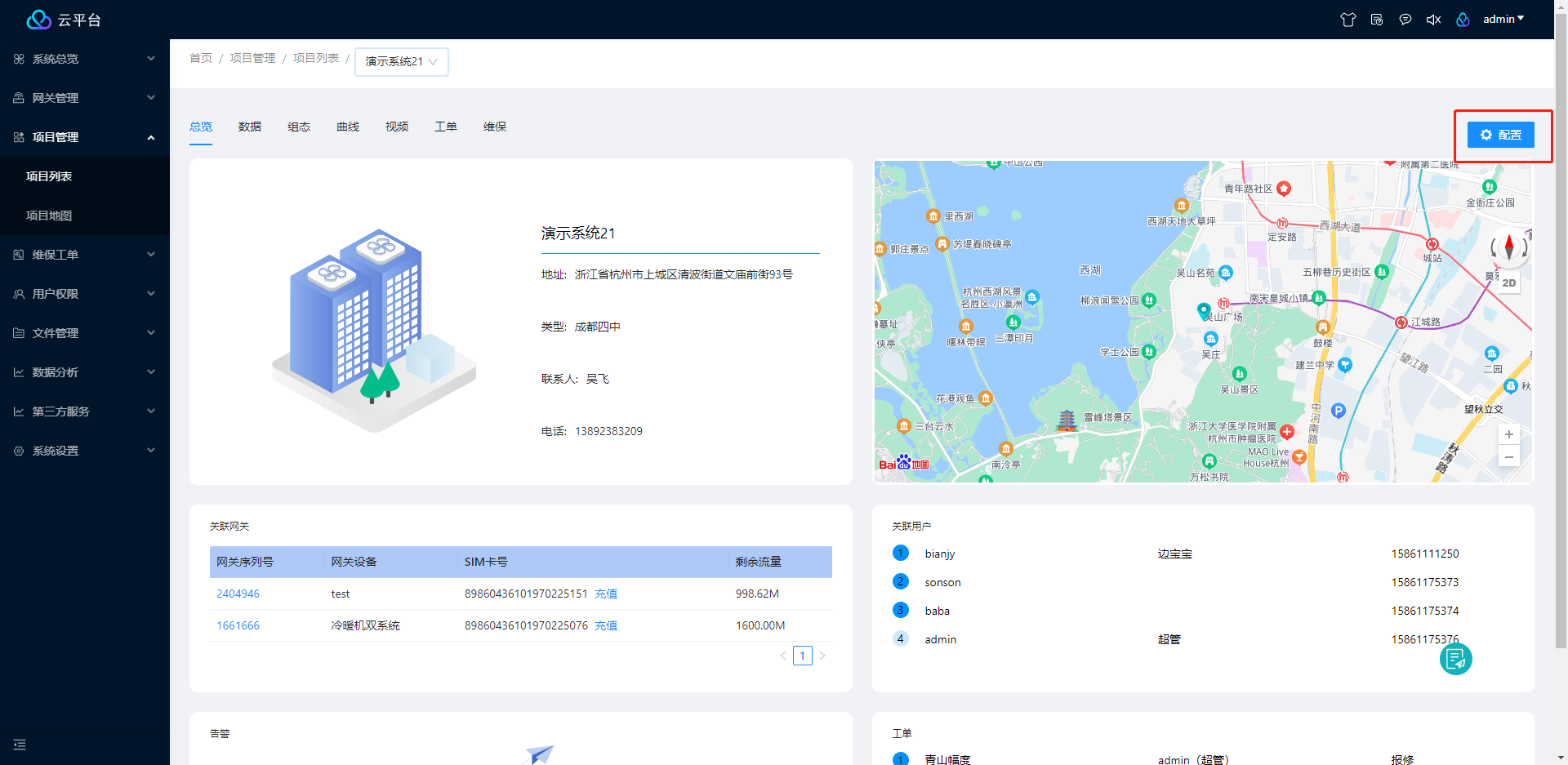The height and width of the screenshot is (765, 1568).
Task: Go to 首页 breadcrumb
Action: coord(201,58)
